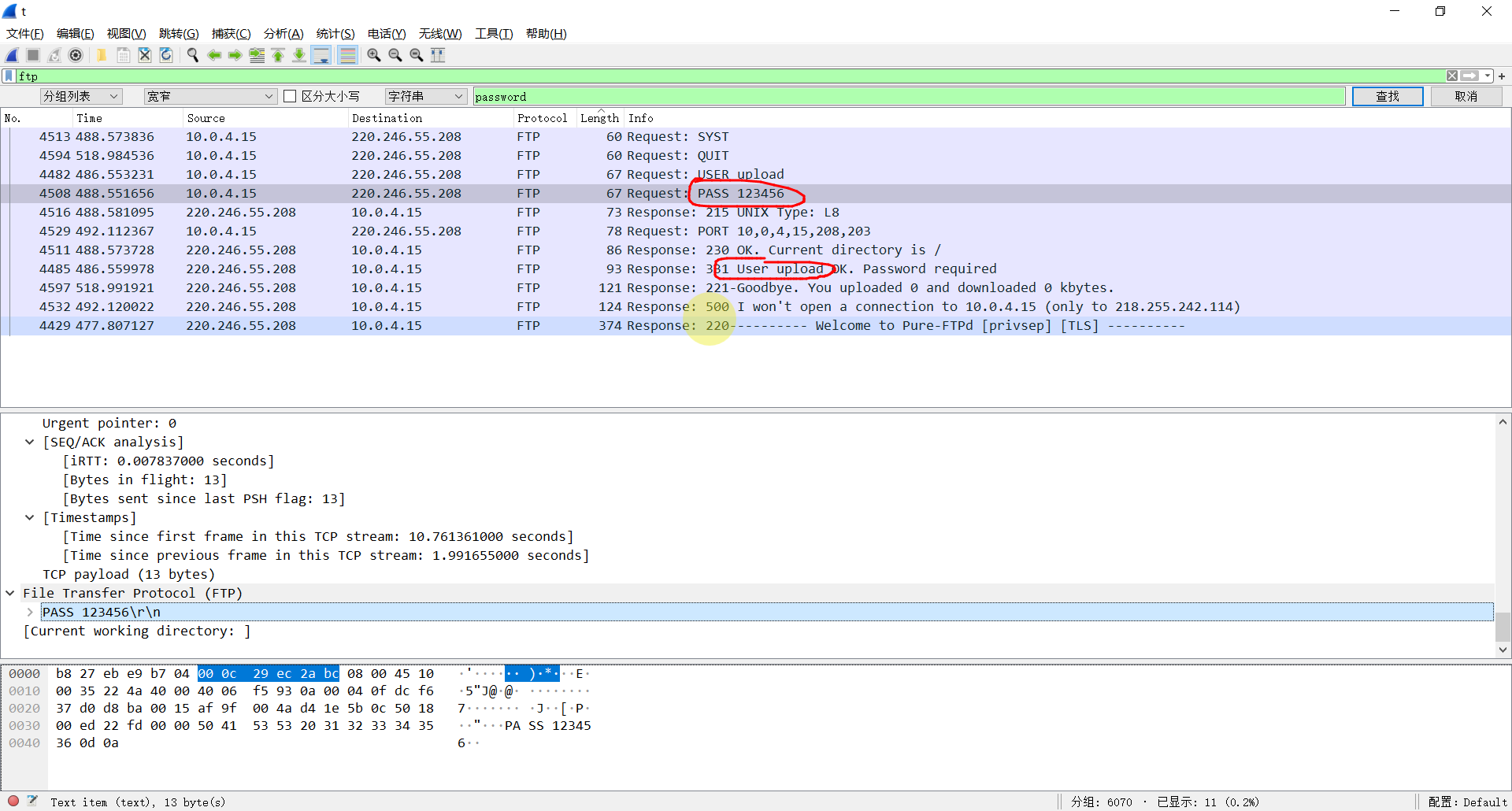Click the Info column header
Viewport: 1512px width, 811px height.
[x=1068, y=118]
